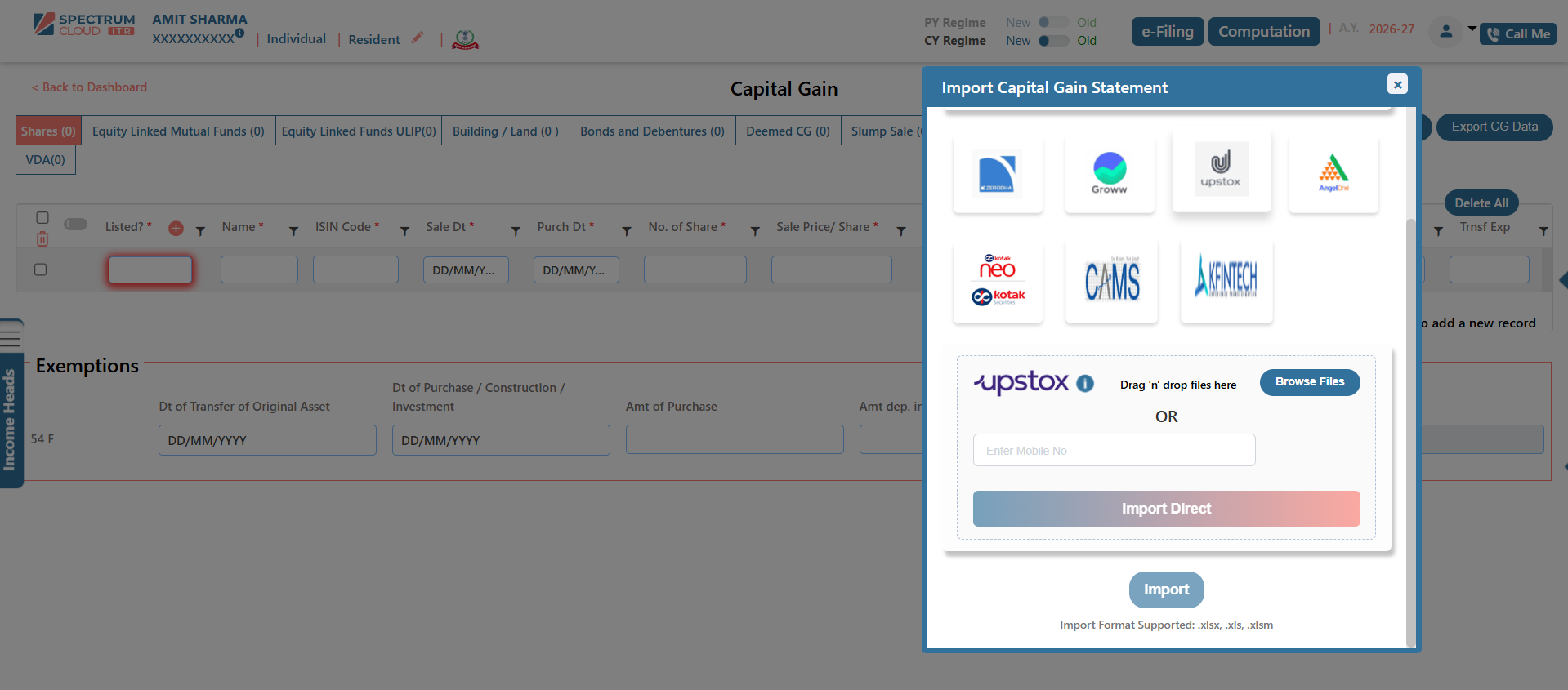Select the Zerodha broker icon

coord(998,175)
